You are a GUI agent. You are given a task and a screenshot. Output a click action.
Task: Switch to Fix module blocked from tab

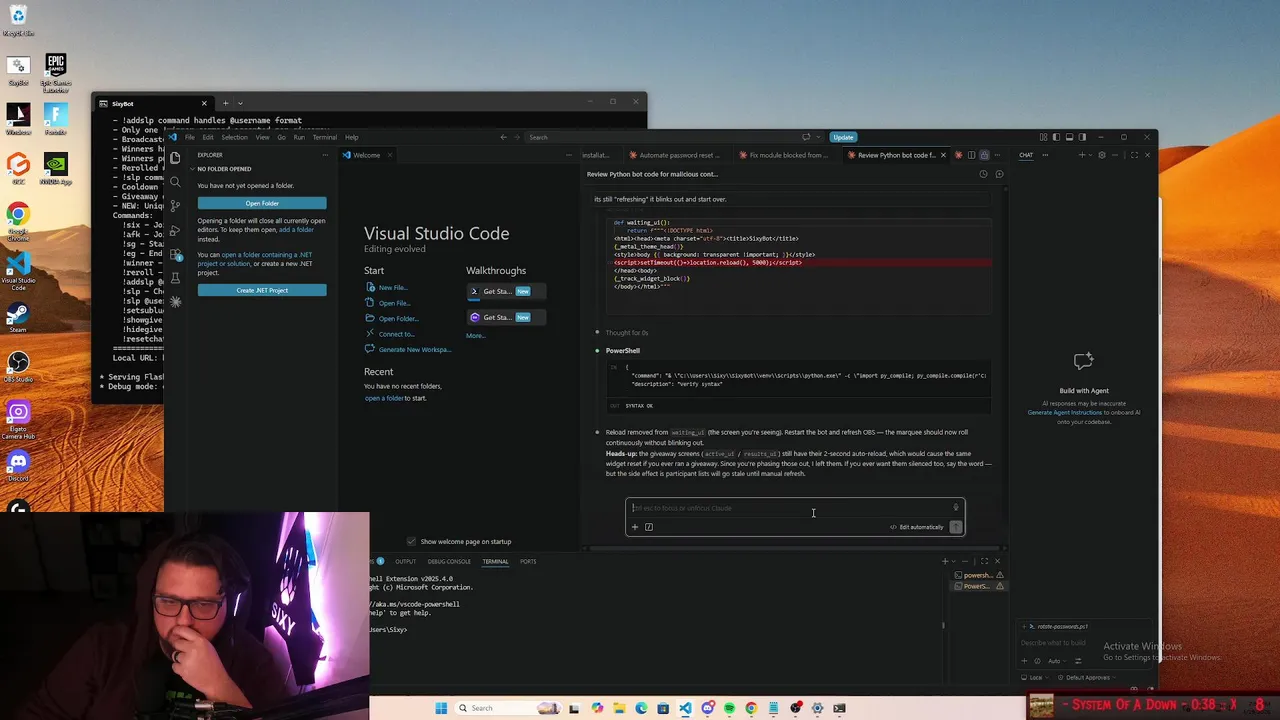[x=789, y=155]
